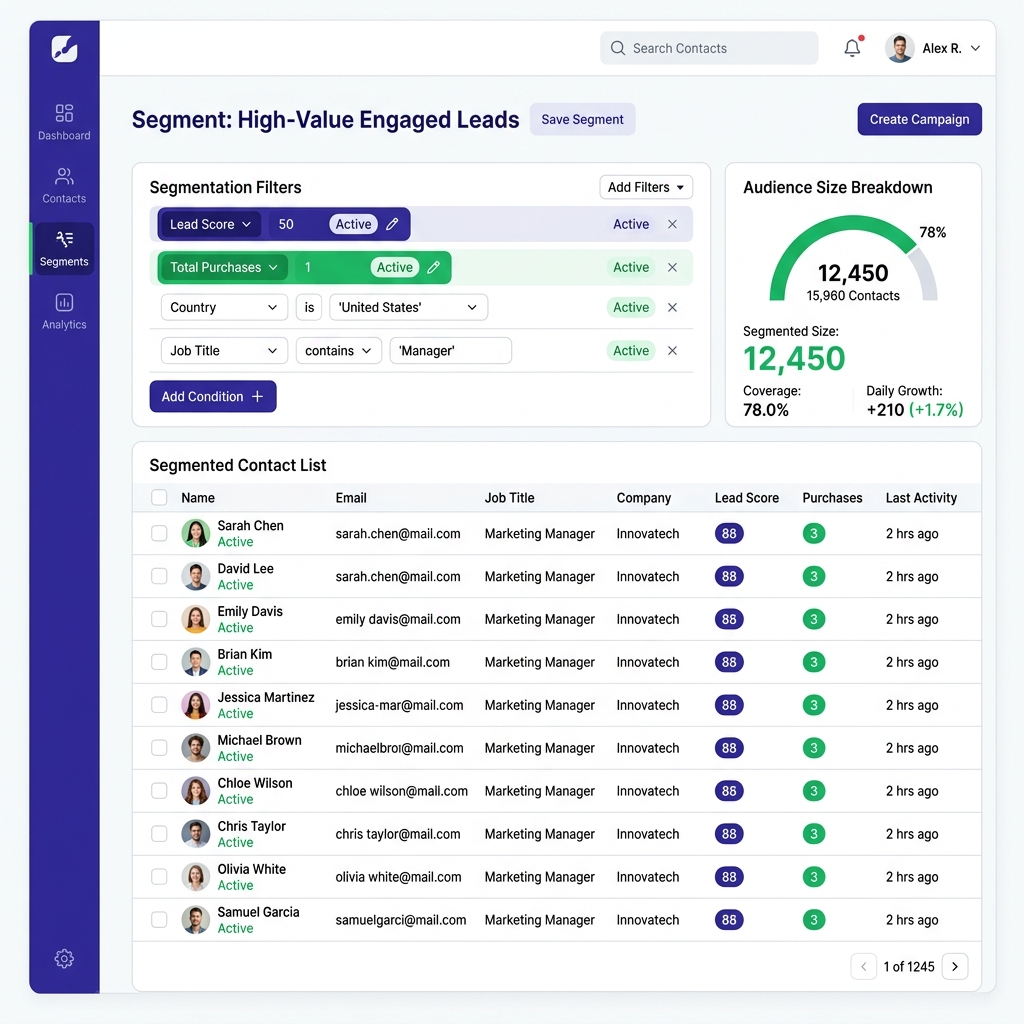Click the Add Condition button
Image resolution: width=1024 pixels, height=1024 pixels.
tap(213, 396)
